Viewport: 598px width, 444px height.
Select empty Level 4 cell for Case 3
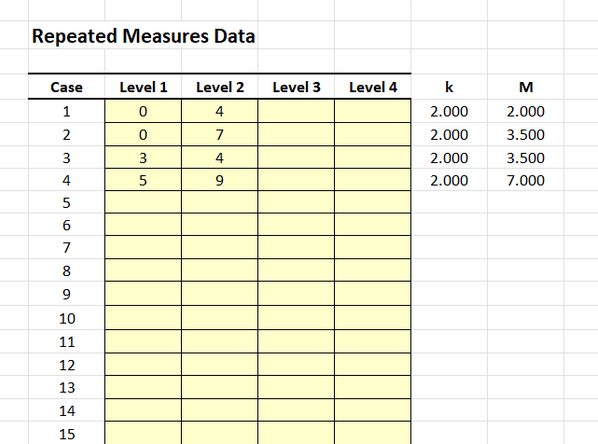click(373, 157)
